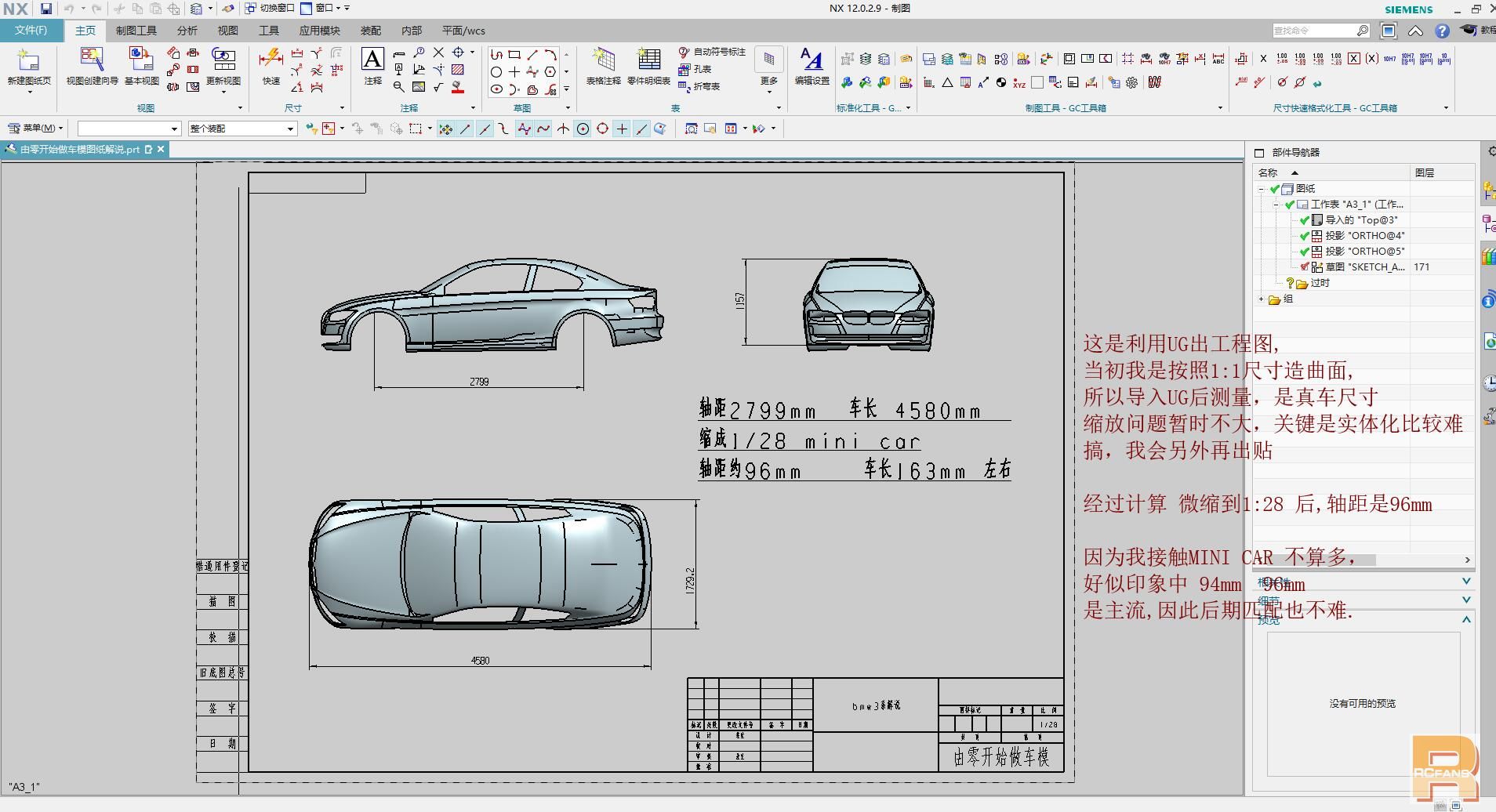The width and height of the screenshot is (1496, 812).
Task: Click the 查找命令 command search field
Action: tap(1321, 31)
